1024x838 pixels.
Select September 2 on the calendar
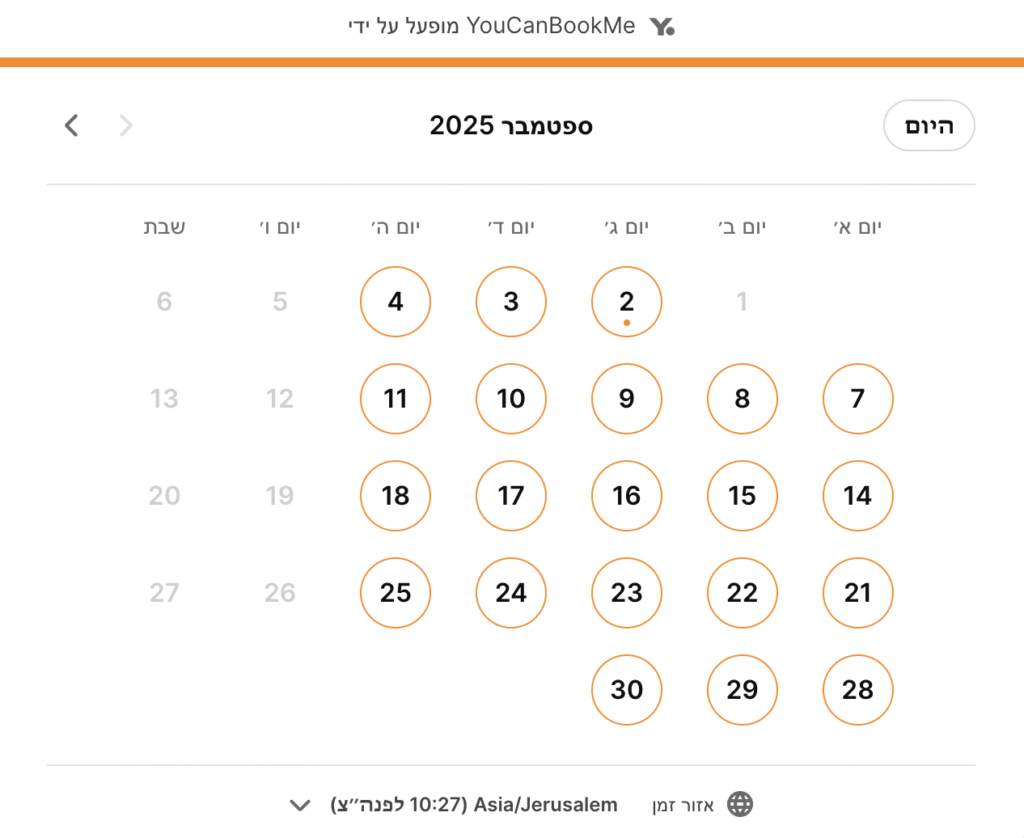627,301
